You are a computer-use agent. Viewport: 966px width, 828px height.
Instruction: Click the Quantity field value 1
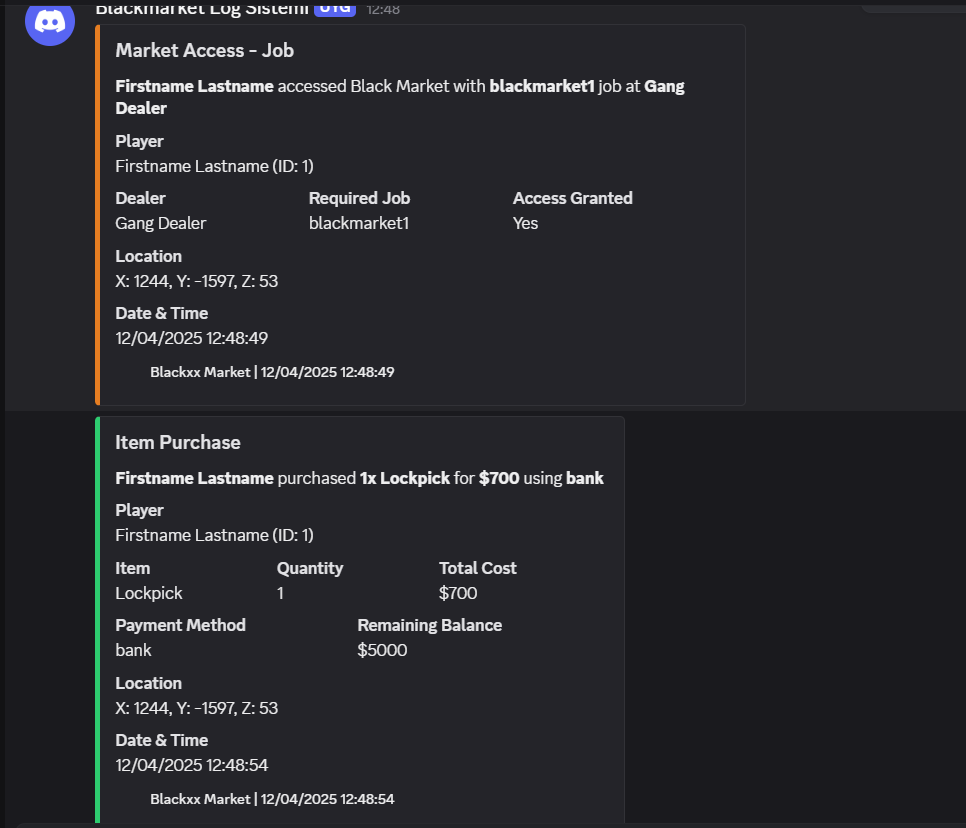[x=280, y=593]
